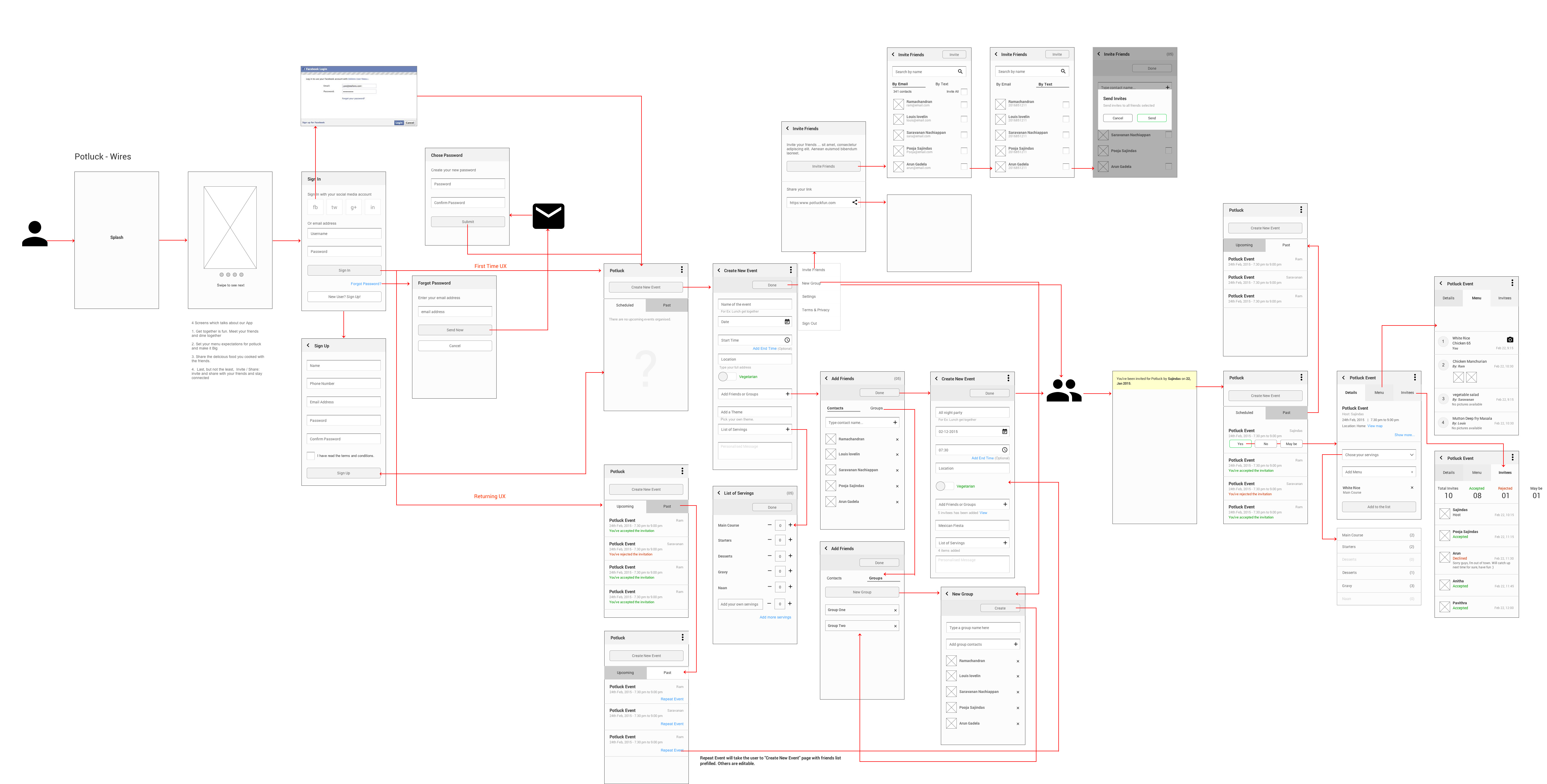Image resolution: width=1547 pixels, height=784 pixels.
Task: Choose the g+ social login icon
Action: point(354,207)
